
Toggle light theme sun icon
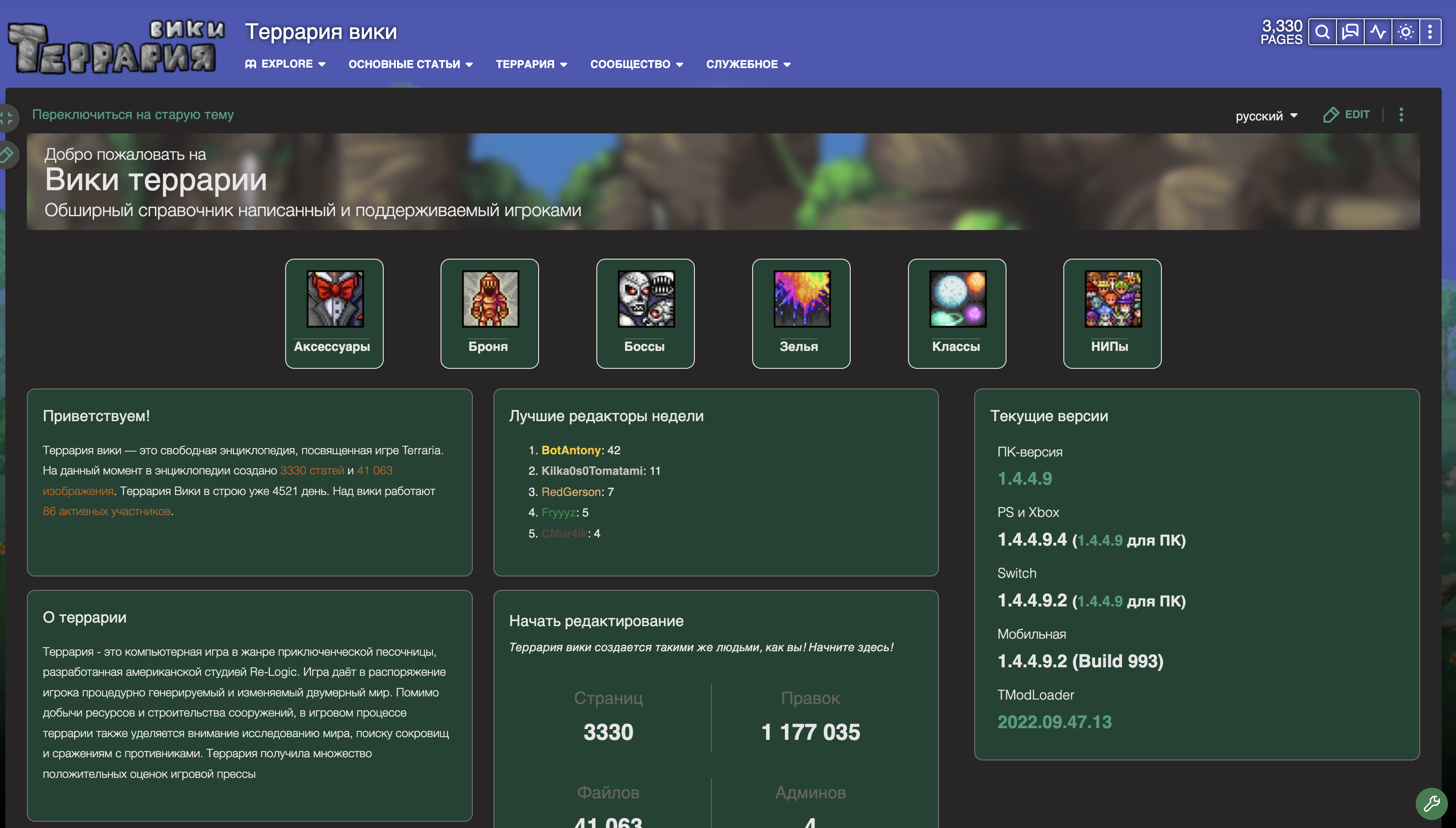(x=1405, y=32)
